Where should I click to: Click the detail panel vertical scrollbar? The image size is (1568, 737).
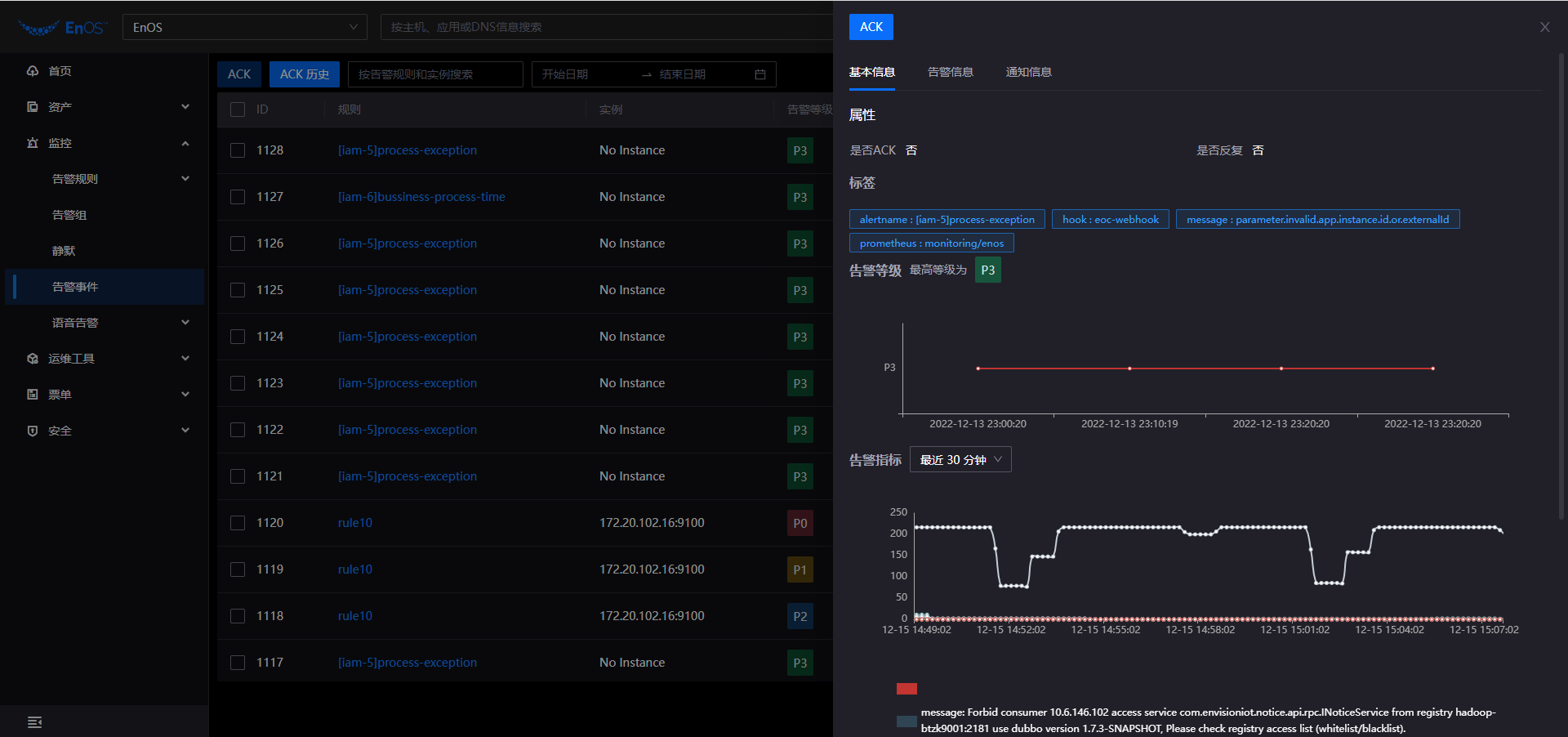click(x=1561, y=286)
